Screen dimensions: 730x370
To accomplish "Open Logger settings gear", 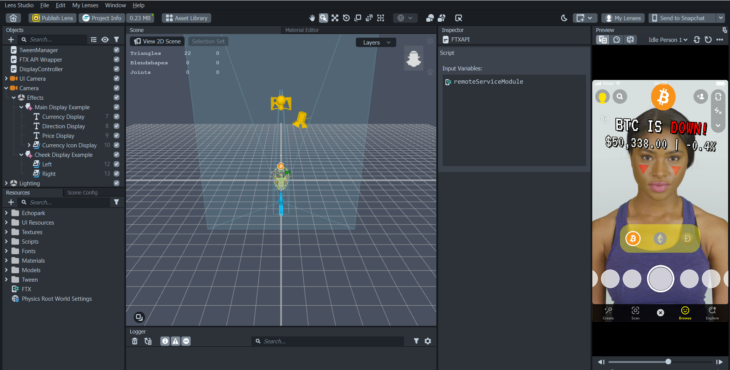I will pyautogui.click(x=427, y=341).
